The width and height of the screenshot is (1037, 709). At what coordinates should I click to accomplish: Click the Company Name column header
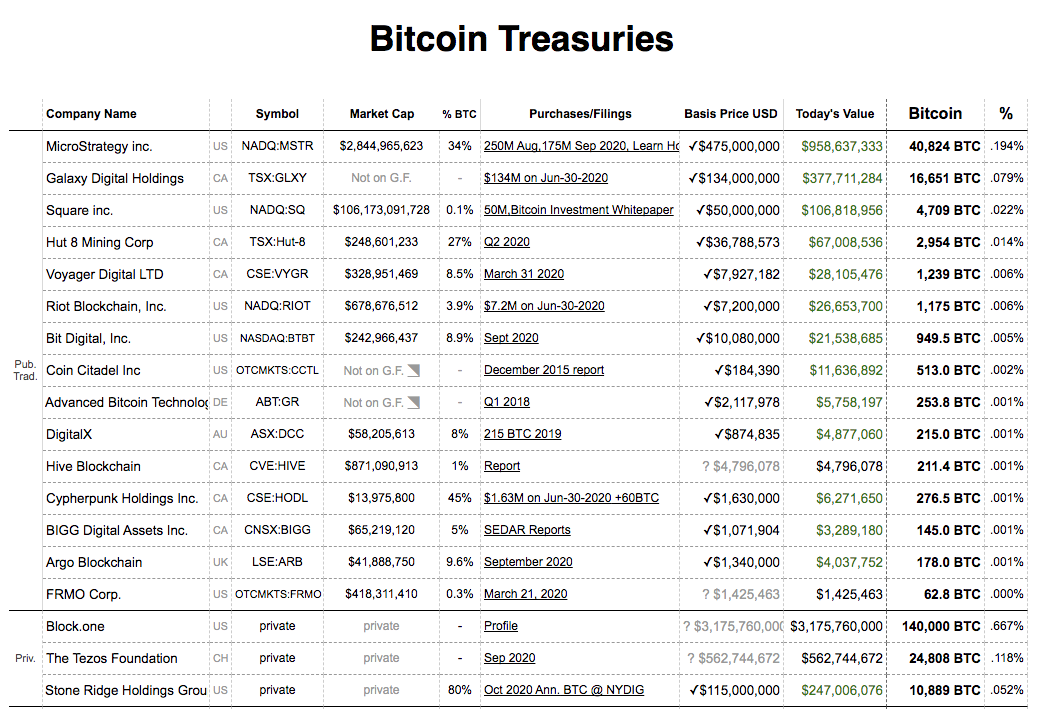pyautogui.click(x=91, y=114)
